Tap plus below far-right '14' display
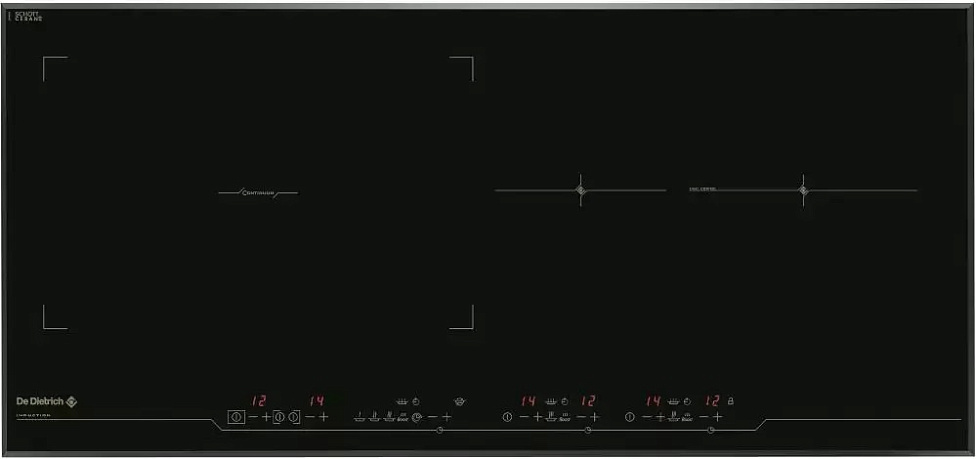976x459 pixels. (x=660, y=417)
